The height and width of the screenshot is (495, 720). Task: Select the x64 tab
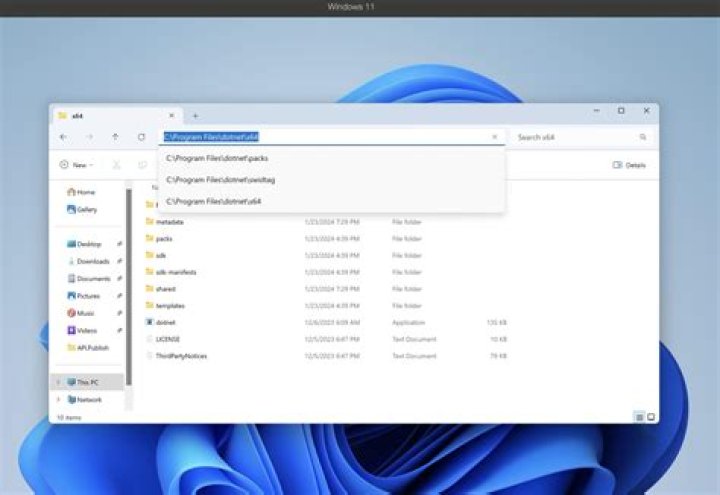tap(116, 116)
